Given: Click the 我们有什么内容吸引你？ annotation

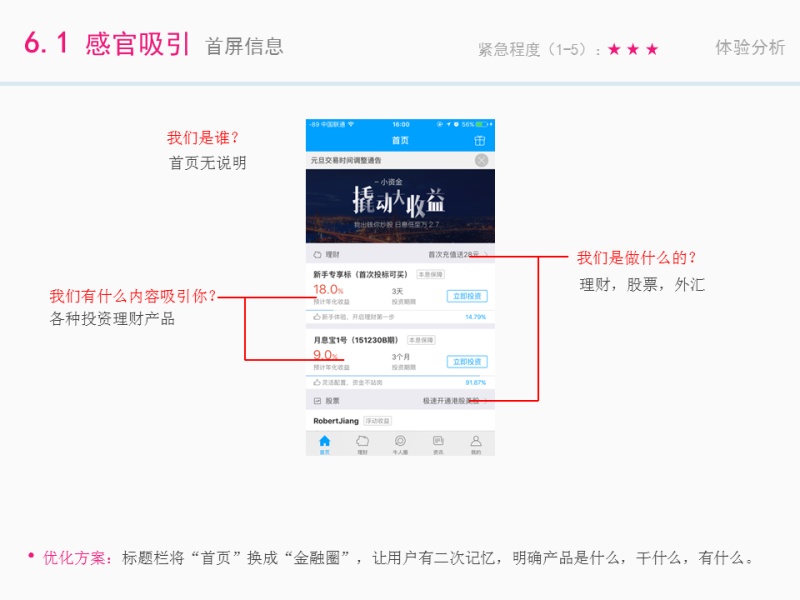Looking at the screenshot, I should [134, 296].
